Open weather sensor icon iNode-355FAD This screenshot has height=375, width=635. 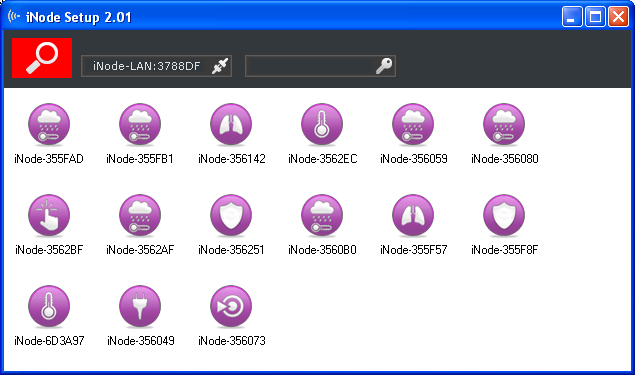coord(49,124)
